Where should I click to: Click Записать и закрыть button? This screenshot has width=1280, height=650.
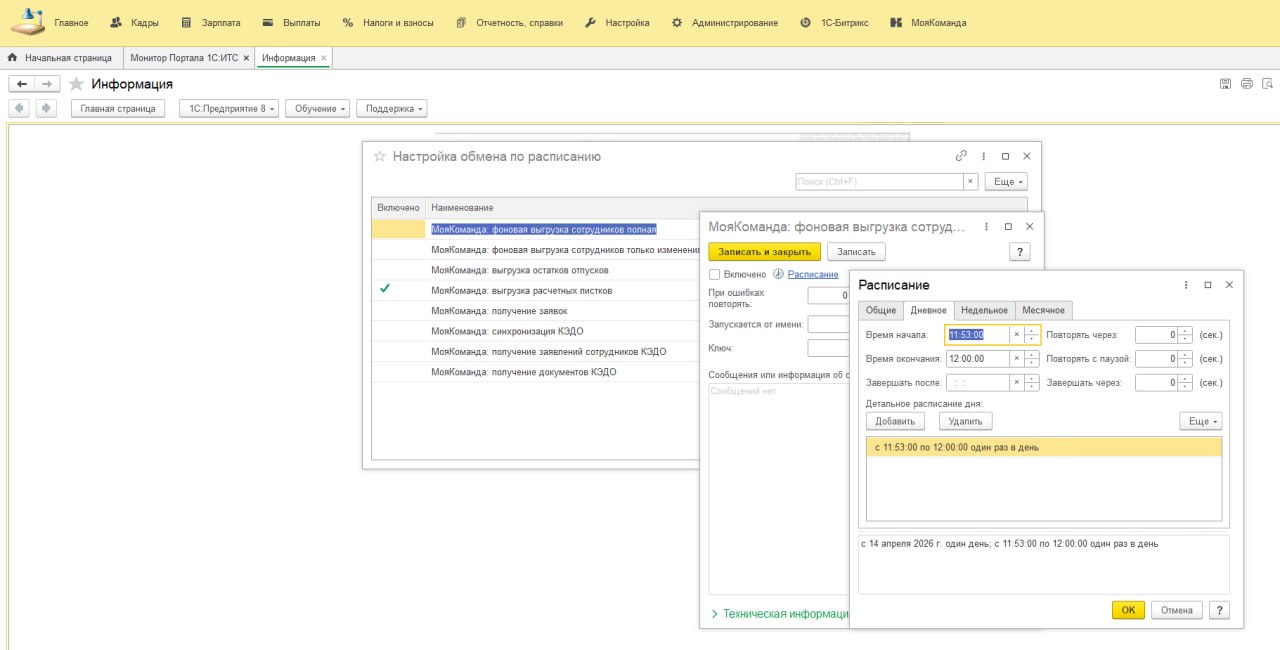click(764, 252)
